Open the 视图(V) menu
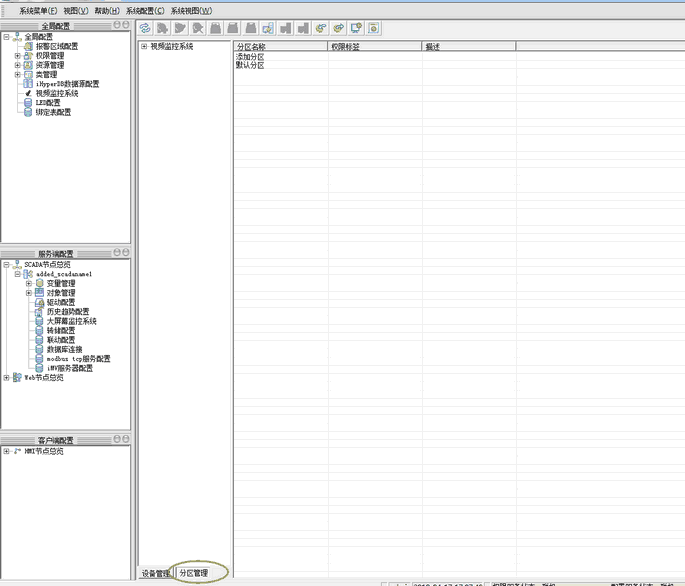The height and width of the screenshot is (586, 685). coord(76,11)
